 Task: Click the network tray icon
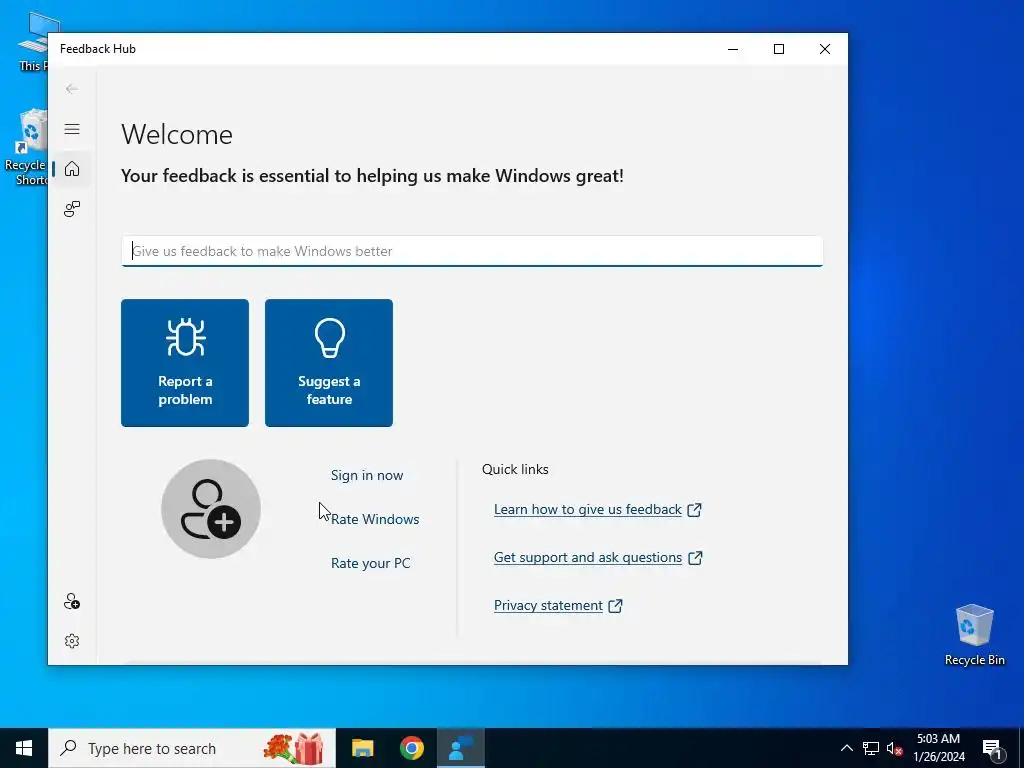pyautogui.click(x=871, y=748)
